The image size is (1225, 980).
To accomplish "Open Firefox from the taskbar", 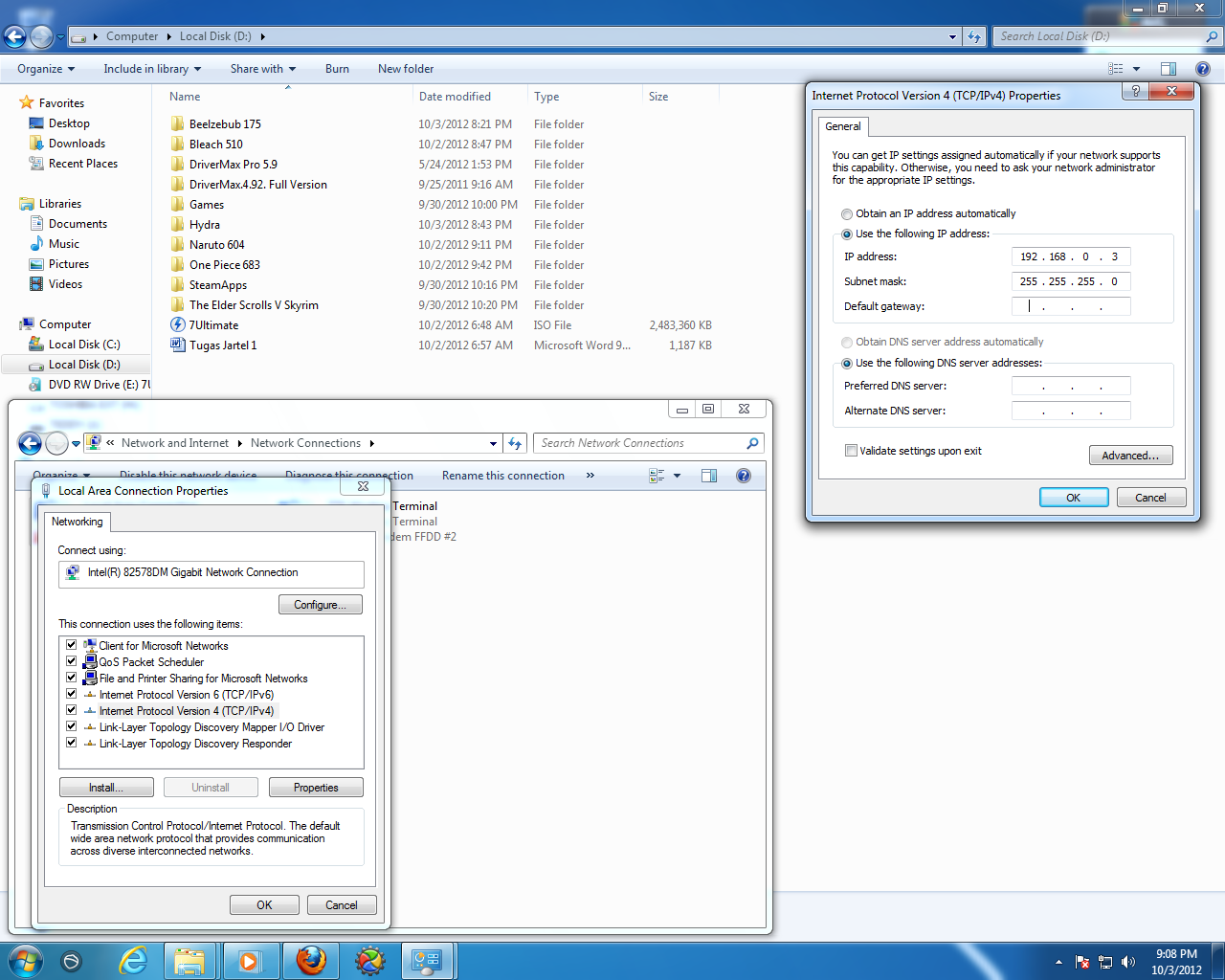I will (x=310, y=961).
